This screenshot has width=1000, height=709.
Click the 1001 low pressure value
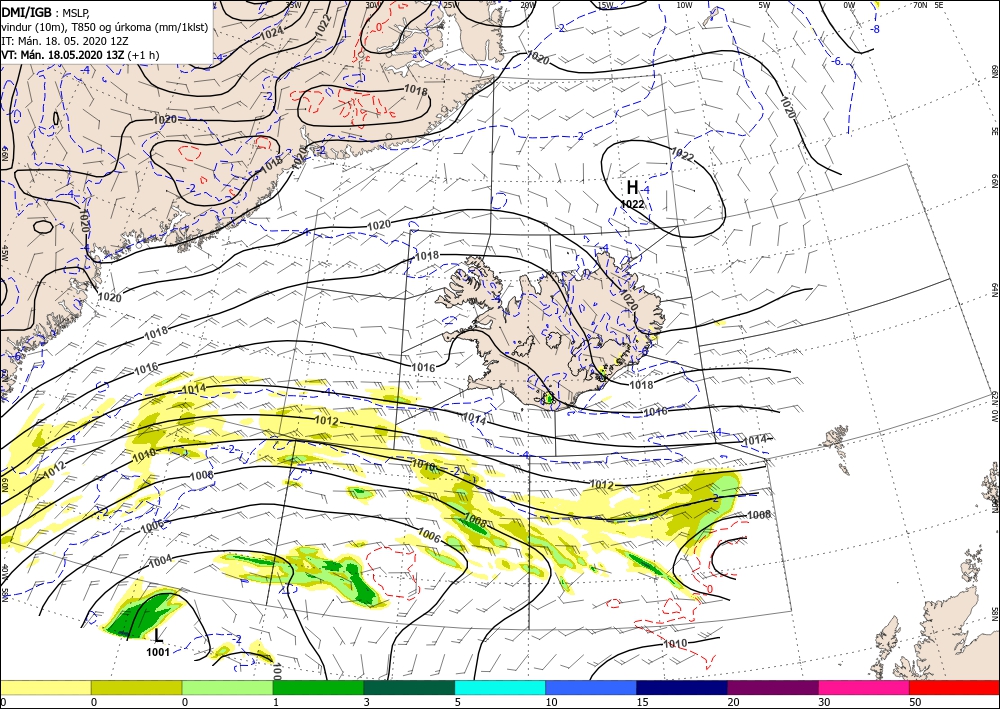click(158, 652)
